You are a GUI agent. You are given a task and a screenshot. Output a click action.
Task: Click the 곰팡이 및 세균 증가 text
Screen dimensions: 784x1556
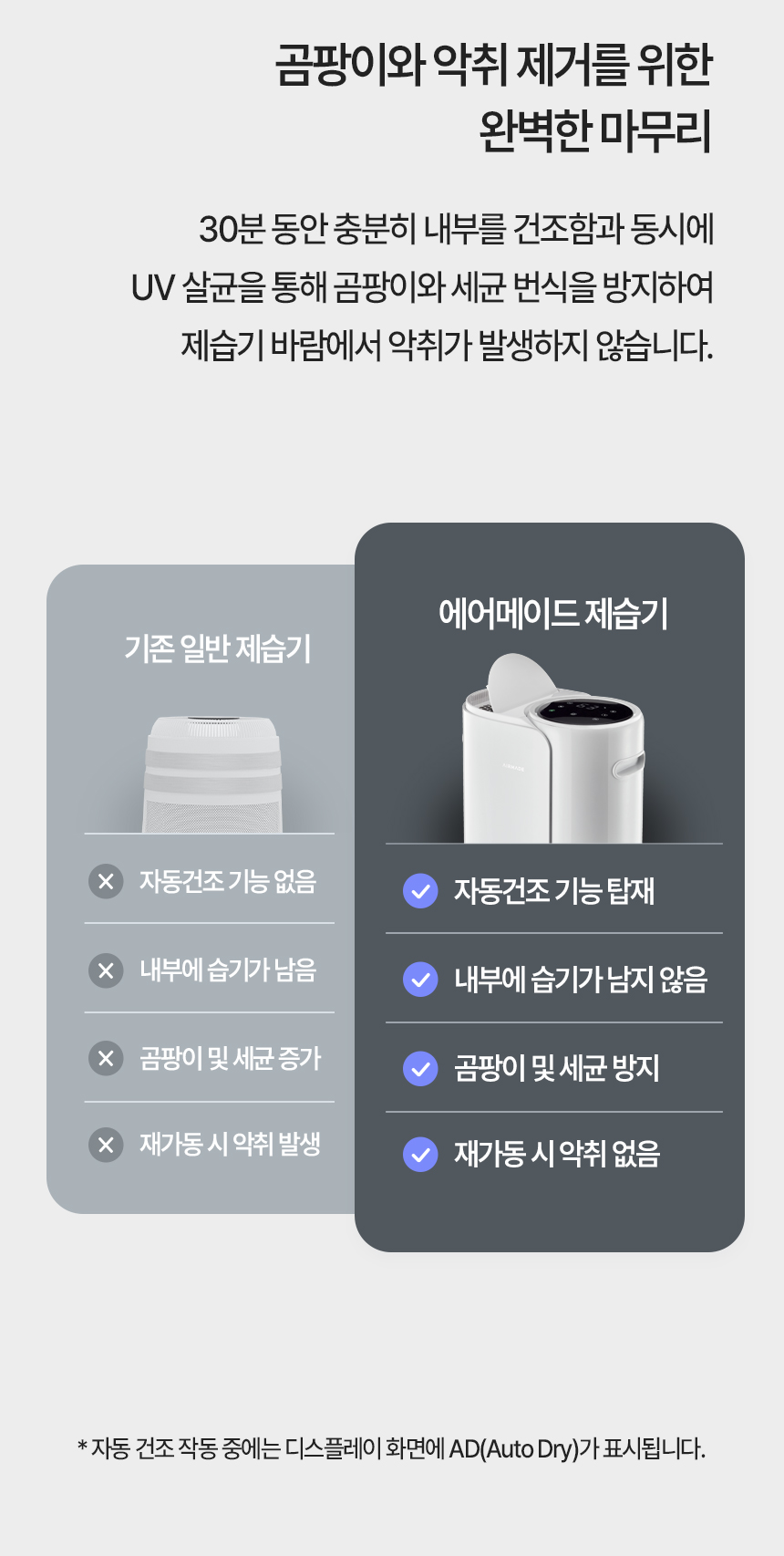pos(230,1058)
